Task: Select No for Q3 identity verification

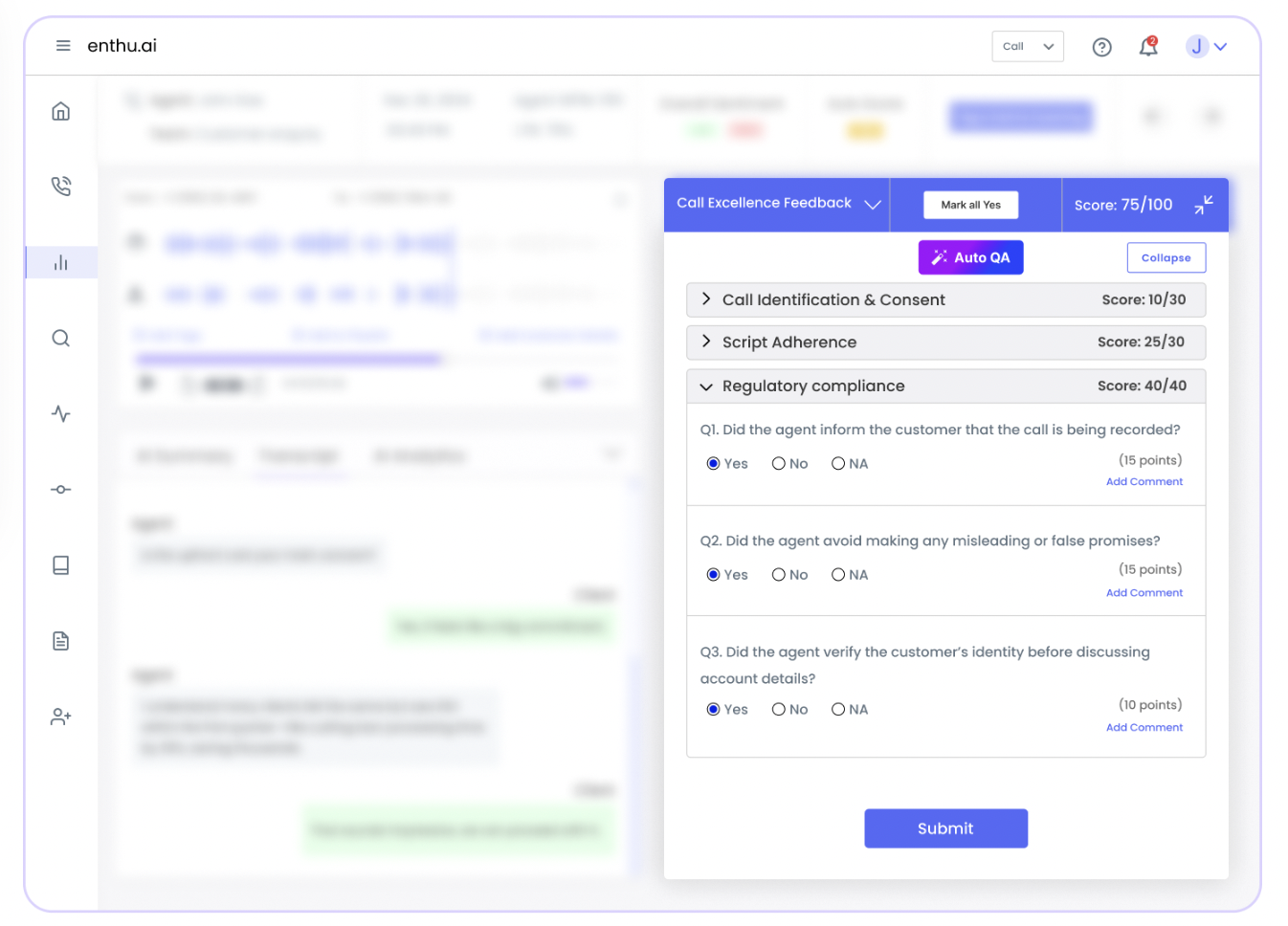Action: 778,710
